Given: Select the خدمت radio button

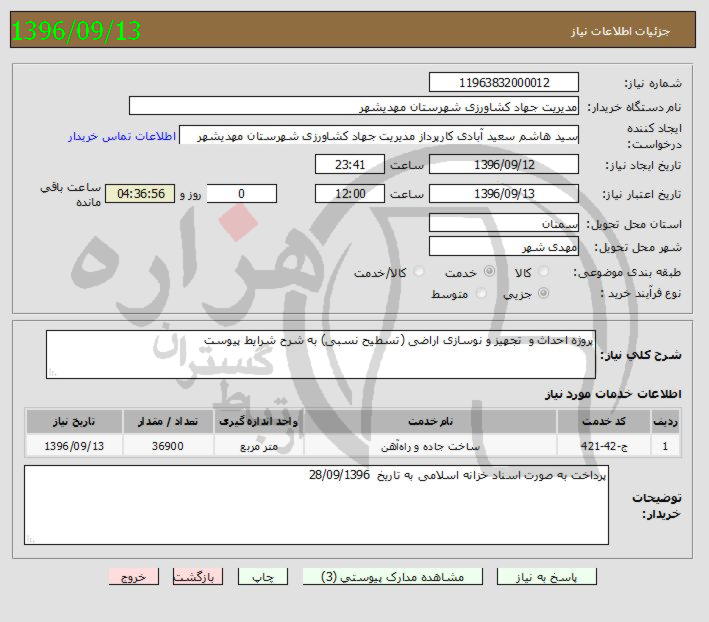Looking at the screenshot, I should pos(489,271).
